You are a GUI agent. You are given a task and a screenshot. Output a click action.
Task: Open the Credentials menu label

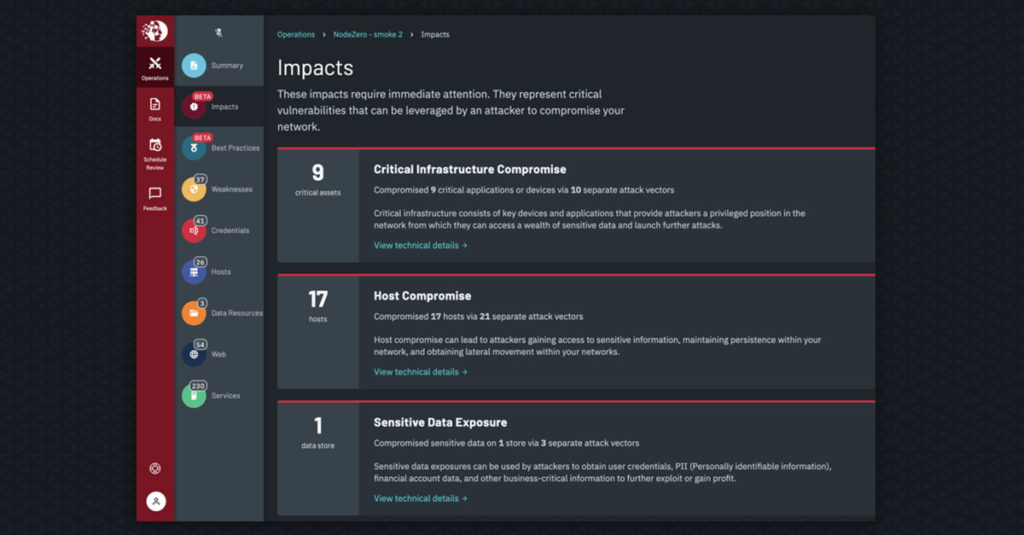coord(230,231)
